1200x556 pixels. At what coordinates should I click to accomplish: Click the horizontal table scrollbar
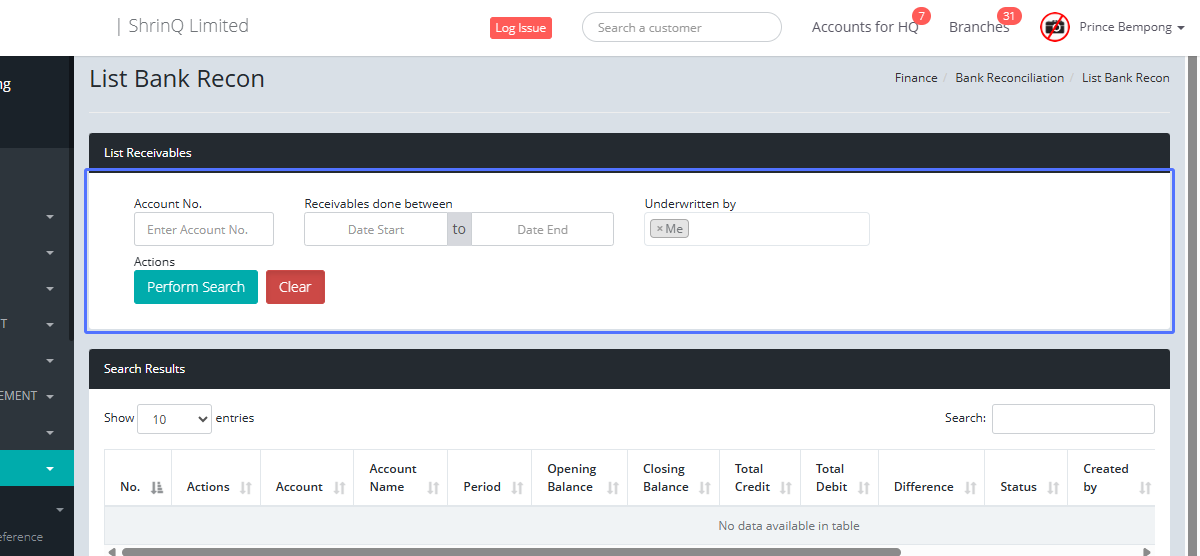[510, 551]
